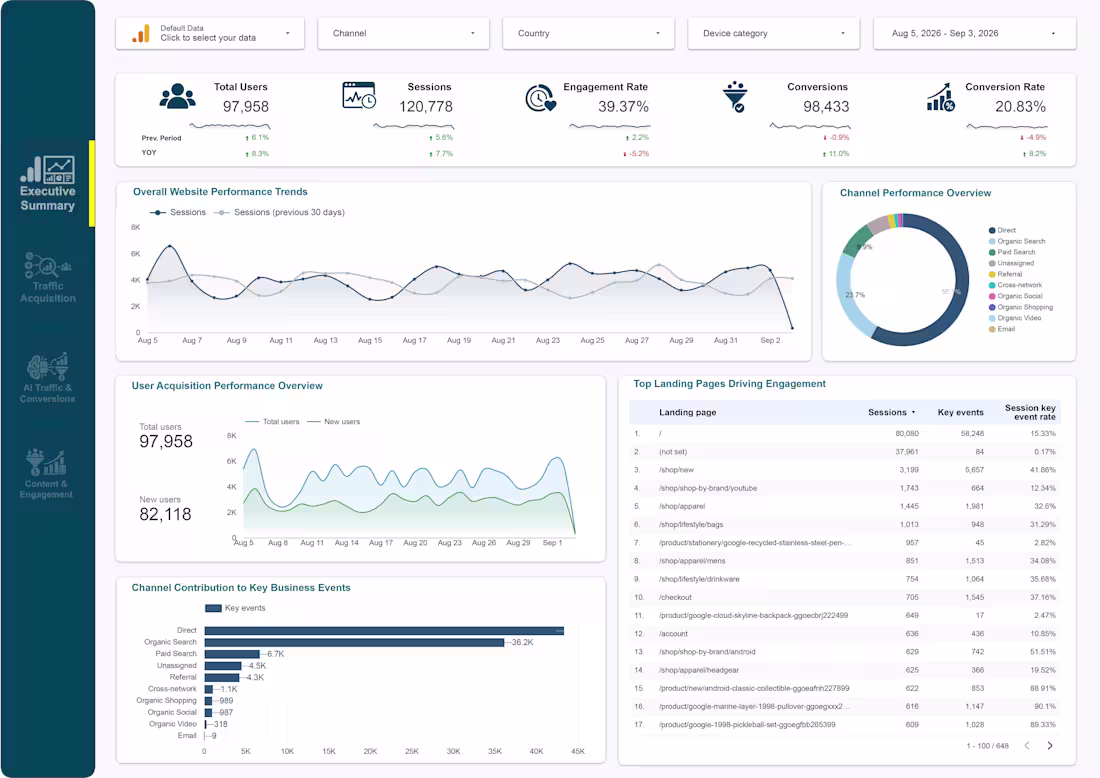Expand the Channel filter dropdown
The height and width of the screenshot is (778, 1100).
pos(403,34)
